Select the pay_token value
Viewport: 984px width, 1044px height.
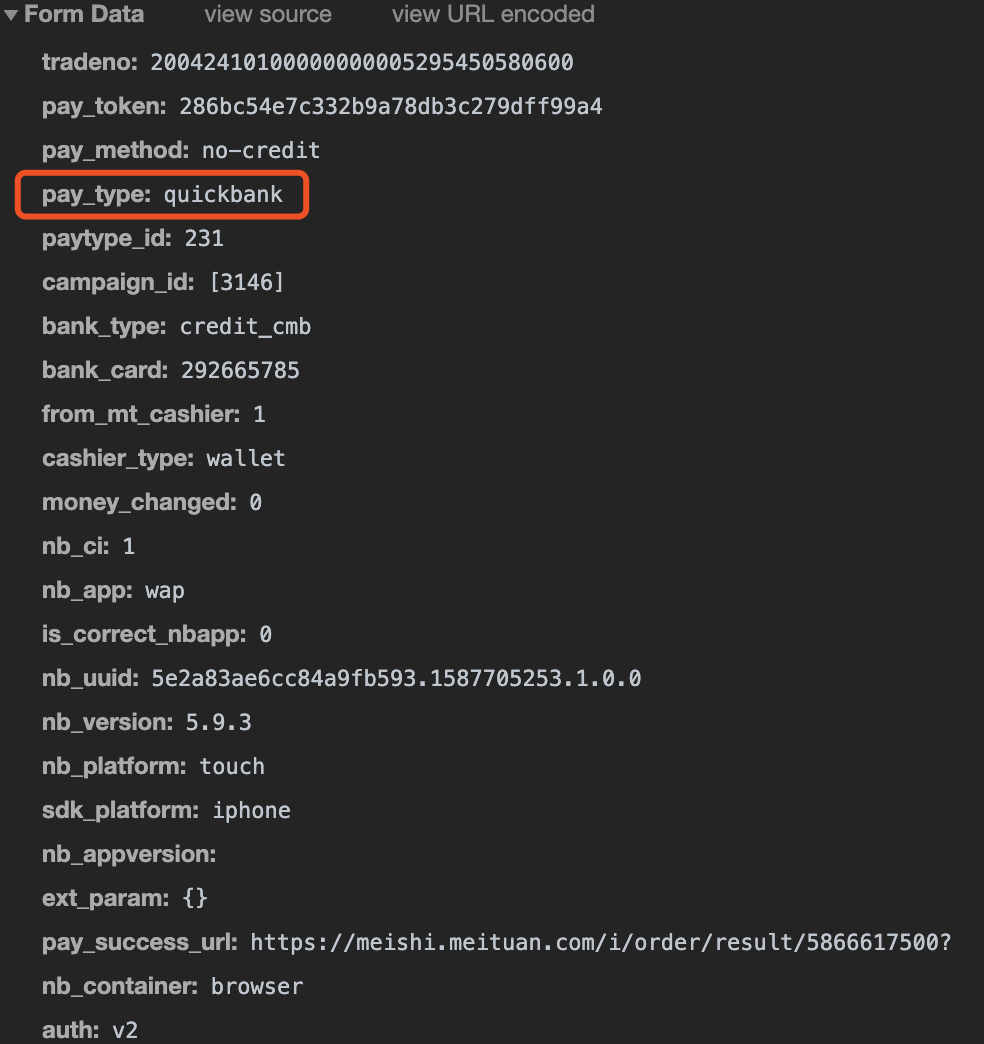pos(391,106)
